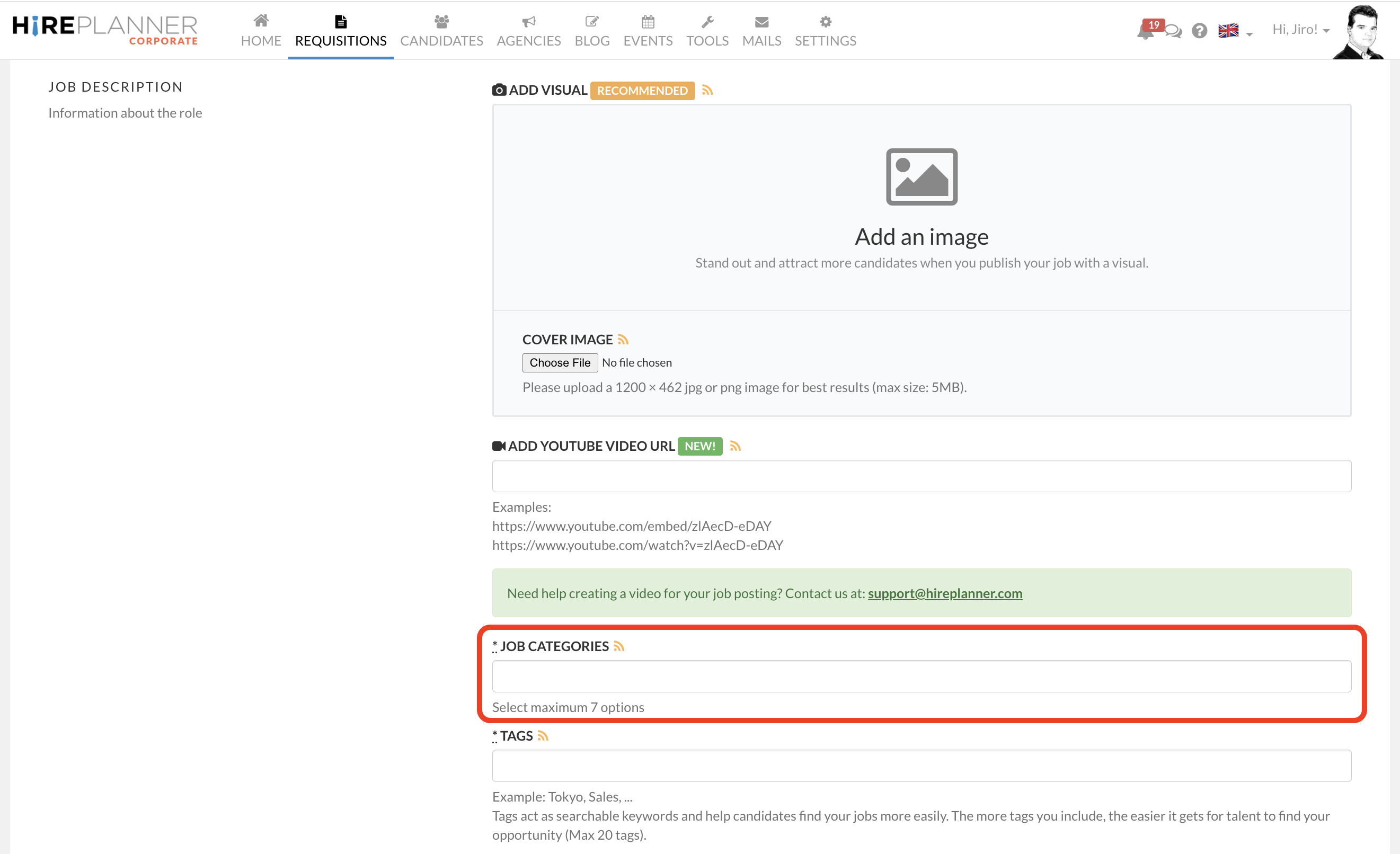Click the RSS icon beside Tags label
Screen dimensions: 1400x854
point(543,736)
